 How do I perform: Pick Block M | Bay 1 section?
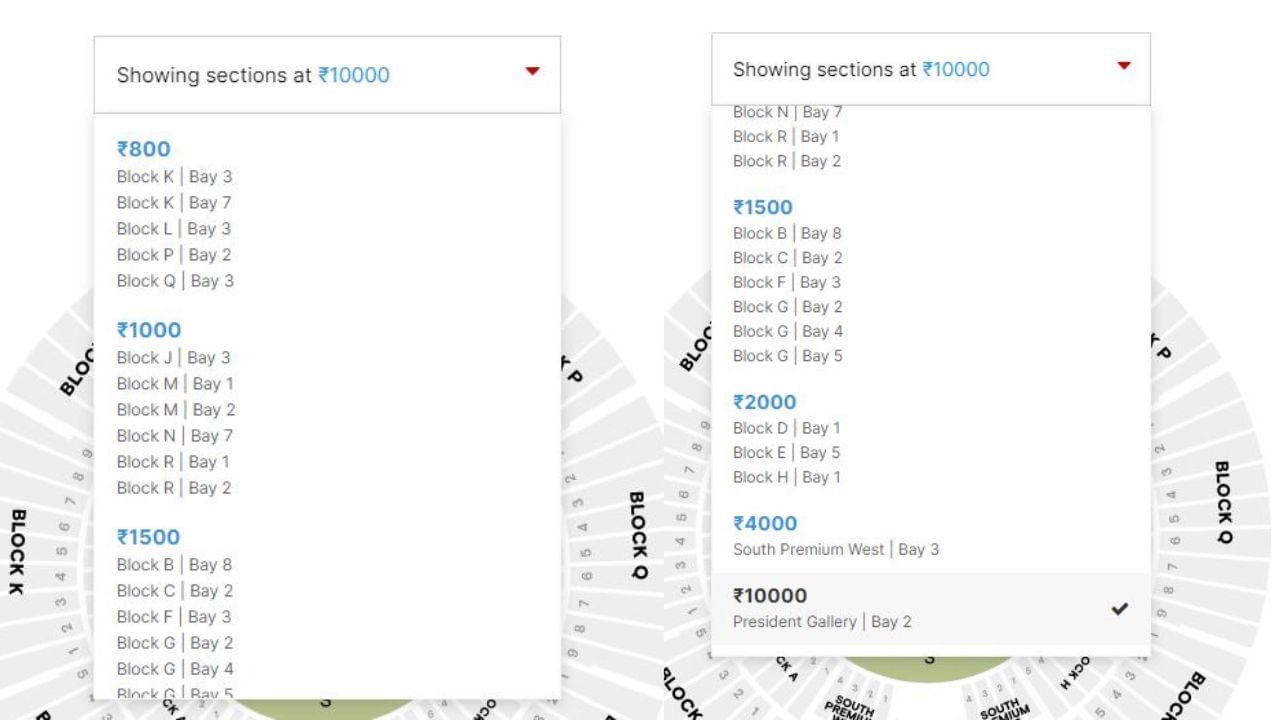(175, 384)
